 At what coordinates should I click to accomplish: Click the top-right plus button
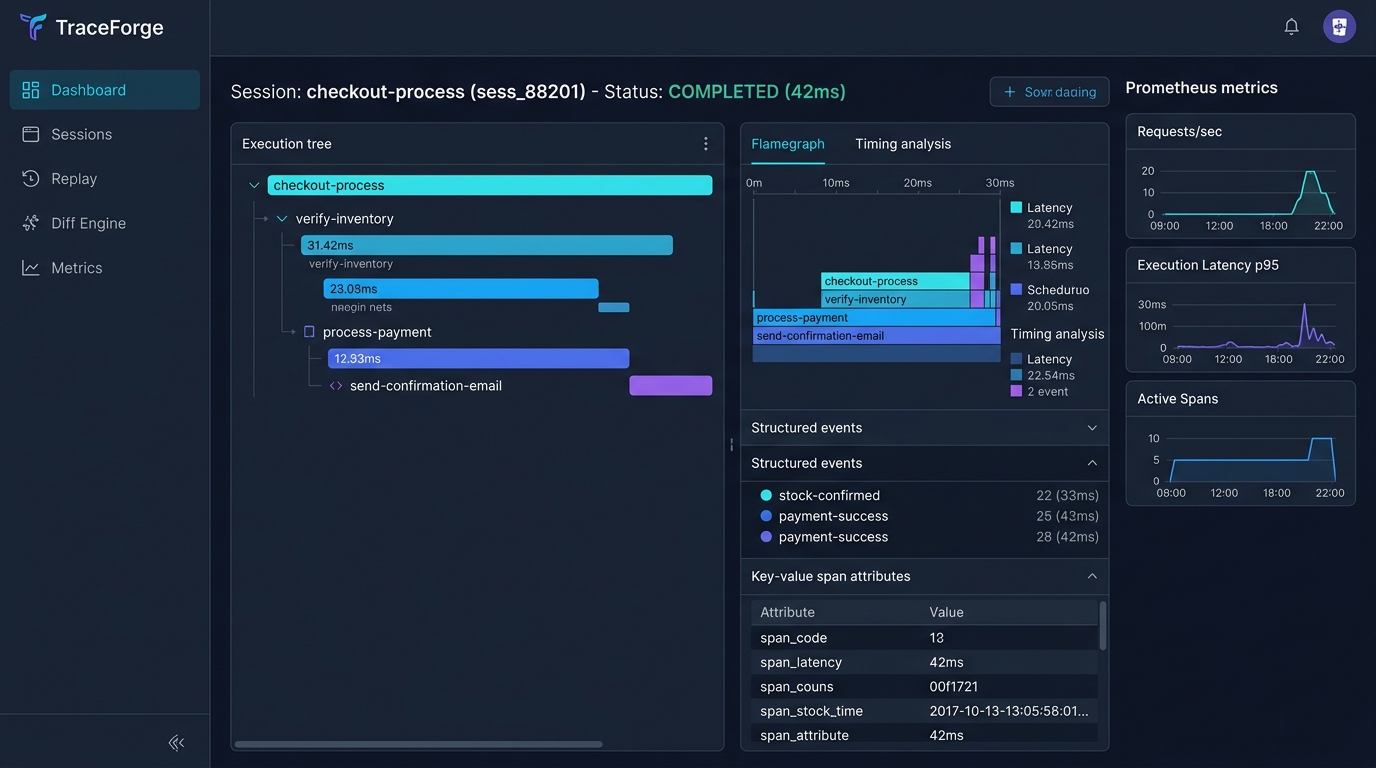tap(1049, 92)
